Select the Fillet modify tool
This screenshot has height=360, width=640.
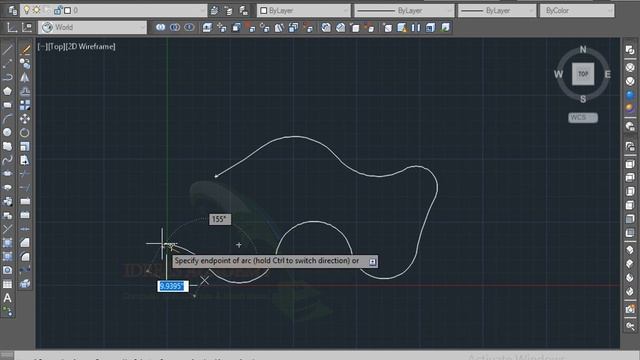(25, 256)
